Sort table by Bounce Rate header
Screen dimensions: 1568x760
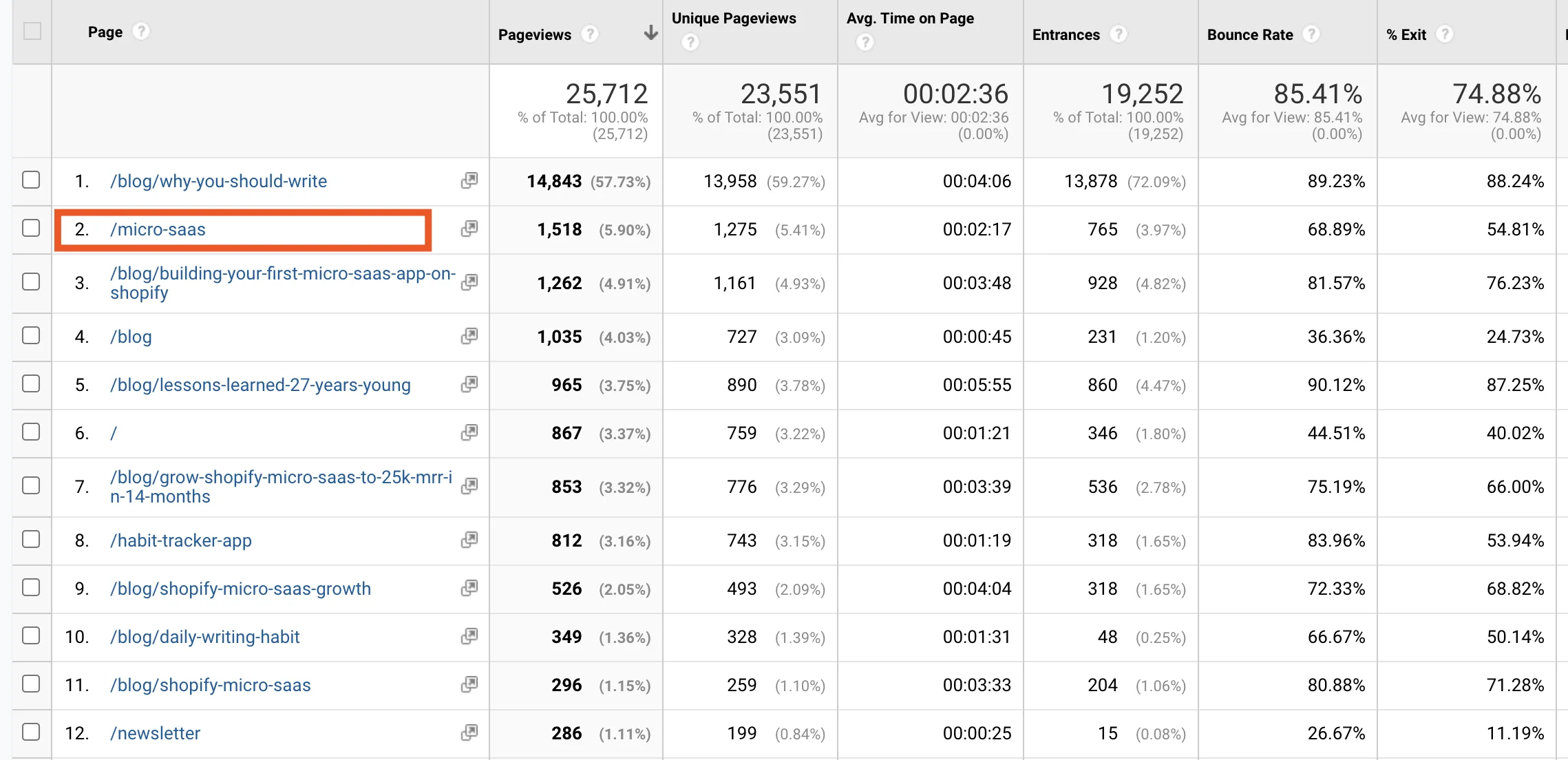tap(1250, 34)
